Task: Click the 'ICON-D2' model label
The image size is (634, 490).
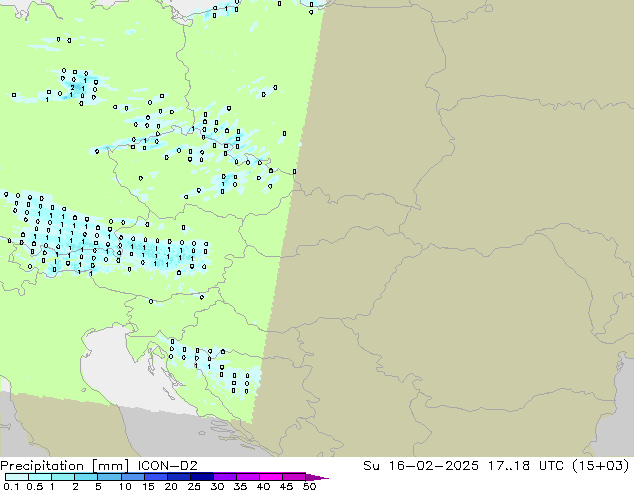Action: tap(167, 465)
